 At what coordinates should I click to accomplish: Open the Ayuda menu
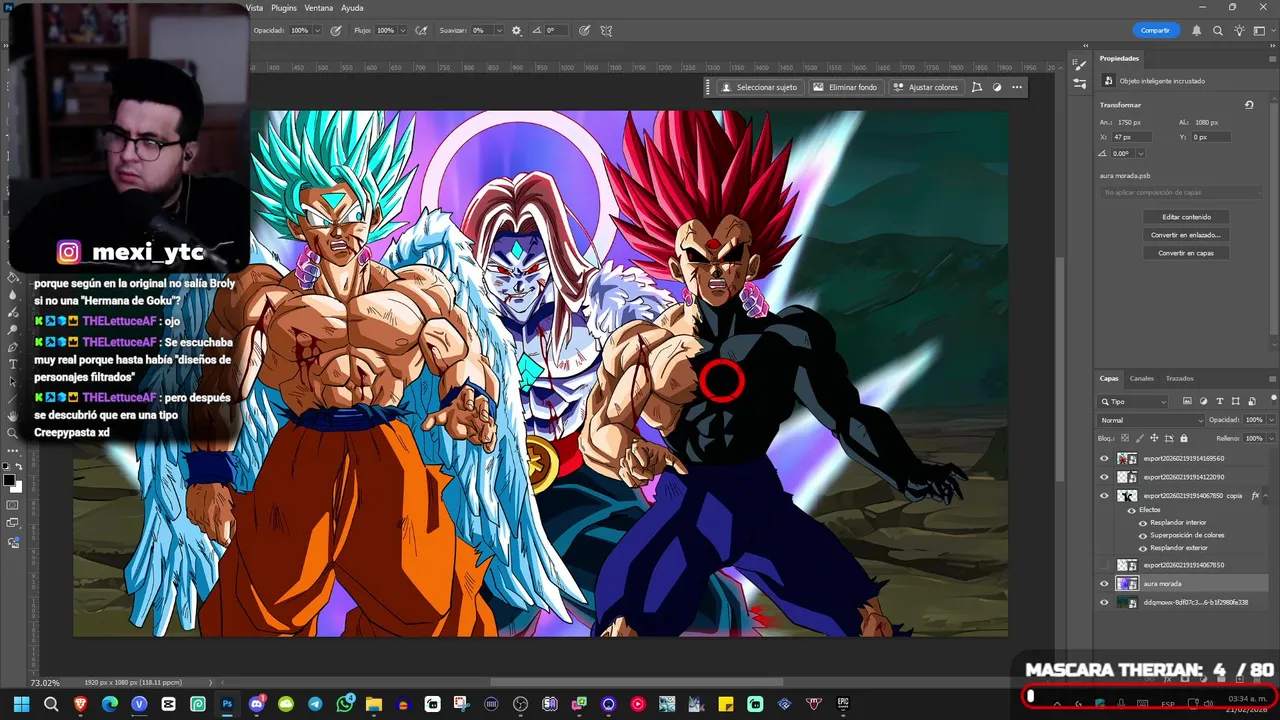(352, 7)
